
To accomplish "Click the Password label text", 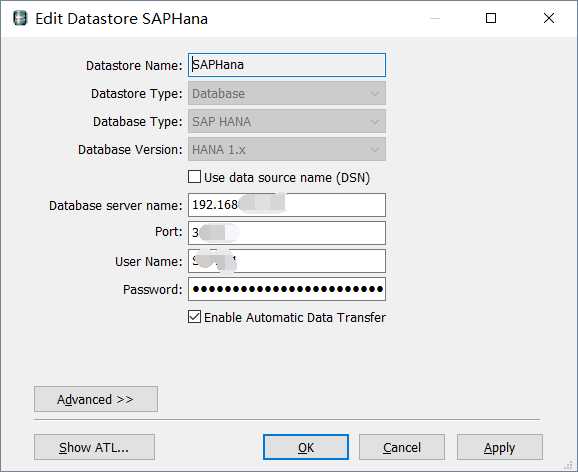I will click(153, 290).
